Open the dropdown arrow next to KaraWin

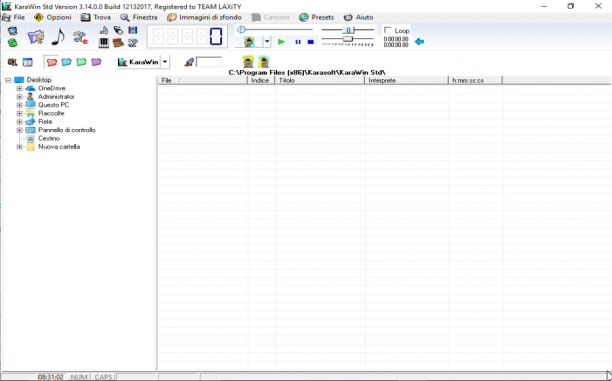(165, 62)
